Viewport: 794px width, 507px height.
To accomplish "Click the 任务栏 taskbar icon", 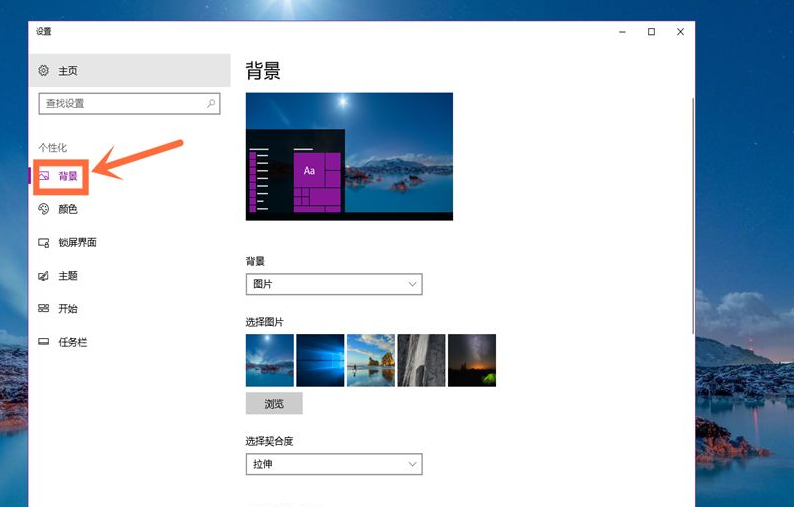I will coord(44,342).
